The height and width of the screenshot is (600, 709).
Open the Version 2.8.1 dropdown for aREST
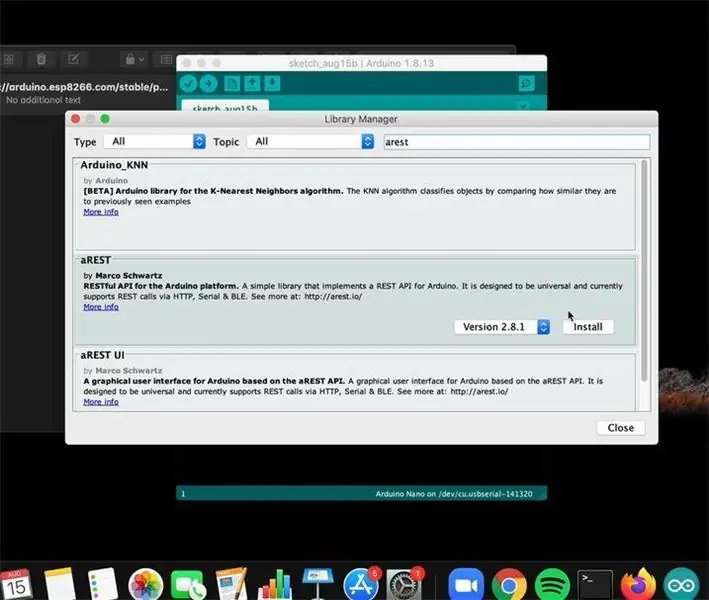(x=502, y=327)
